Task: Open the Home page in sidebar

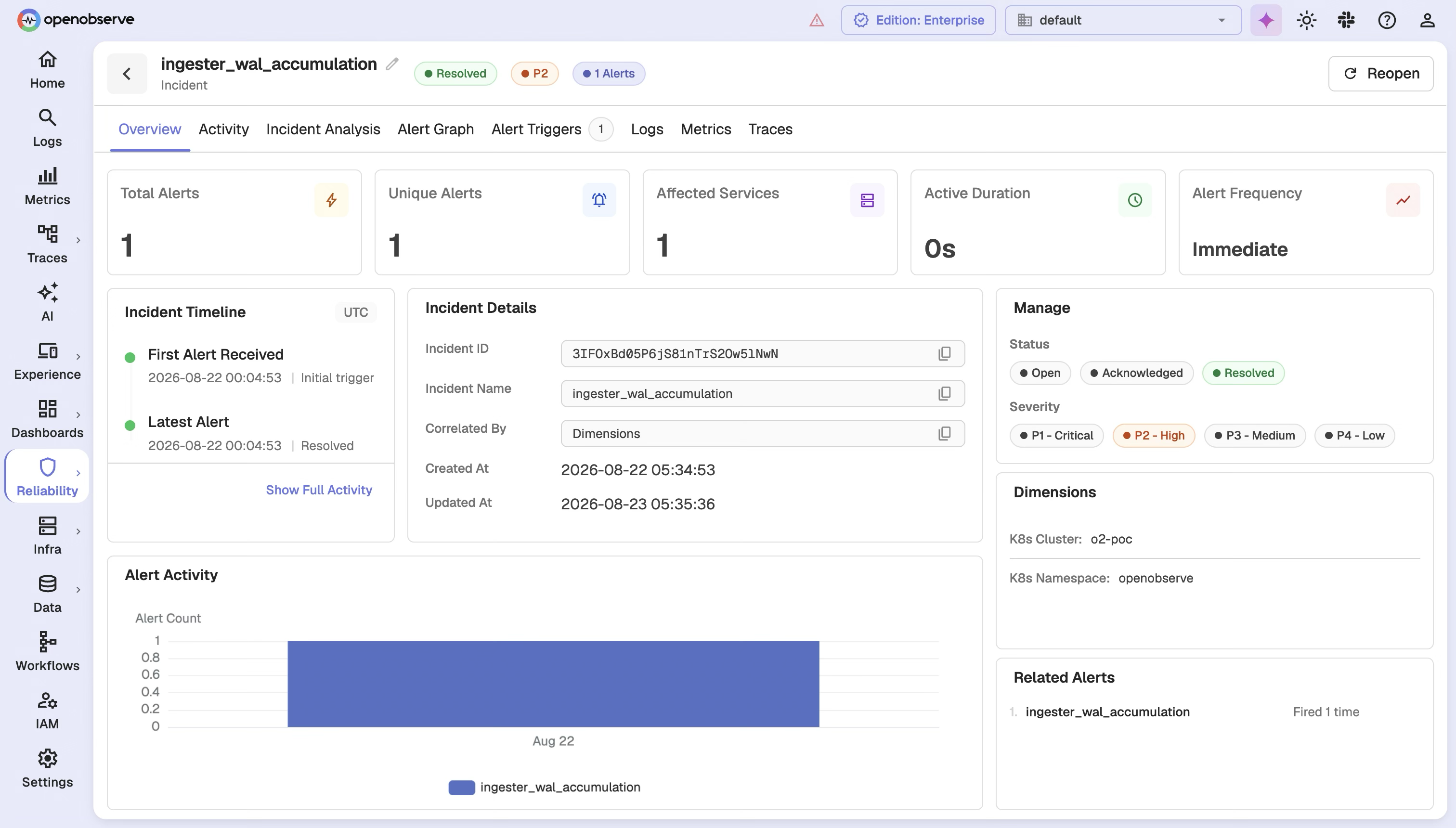Action: click(x=47, y=70)
